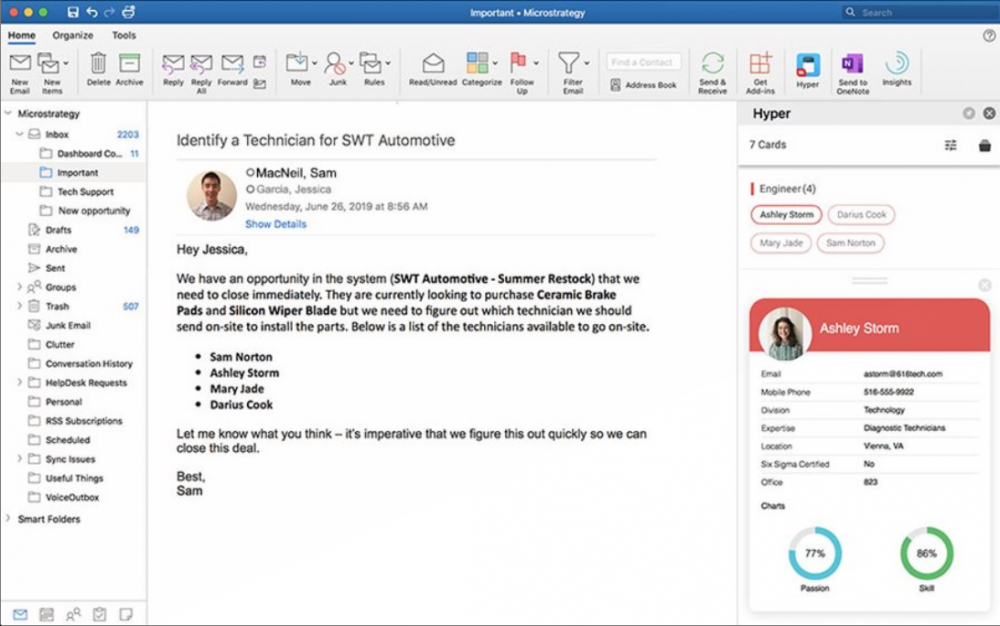Open Notes view in bottom bar
The image size is (1000, 626).
pos(126,615)
